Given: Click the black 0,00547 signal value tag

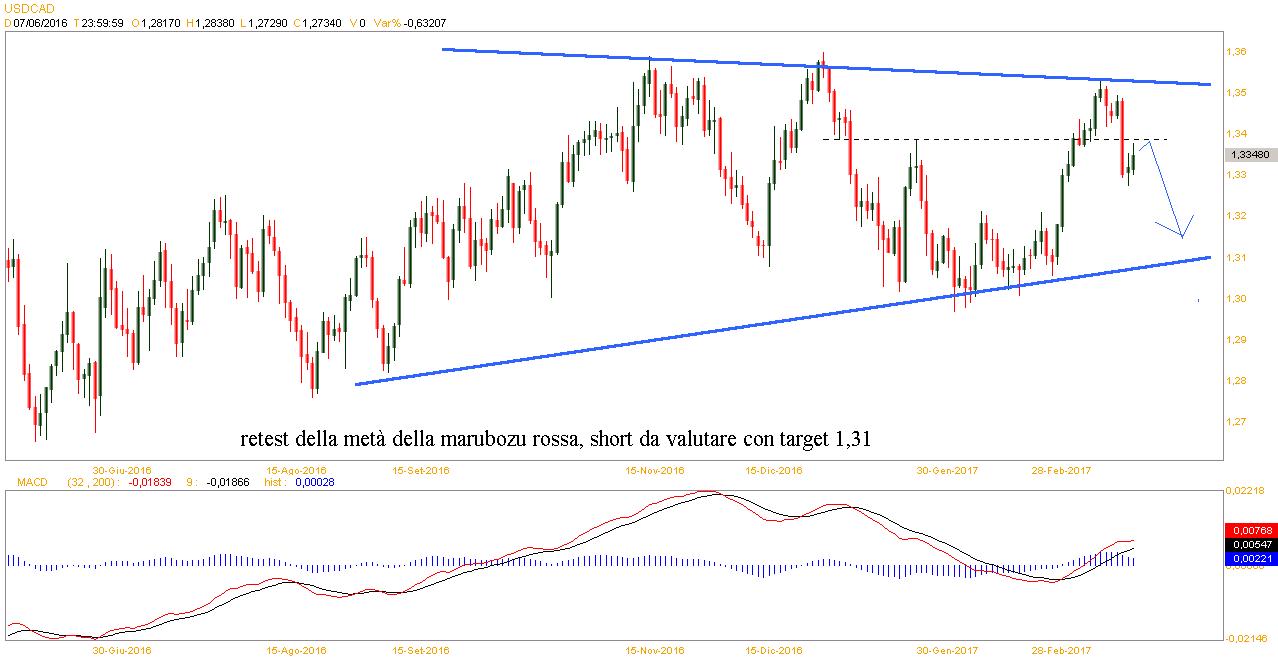Looking at the screenshot, I should tap(1250, 544).
